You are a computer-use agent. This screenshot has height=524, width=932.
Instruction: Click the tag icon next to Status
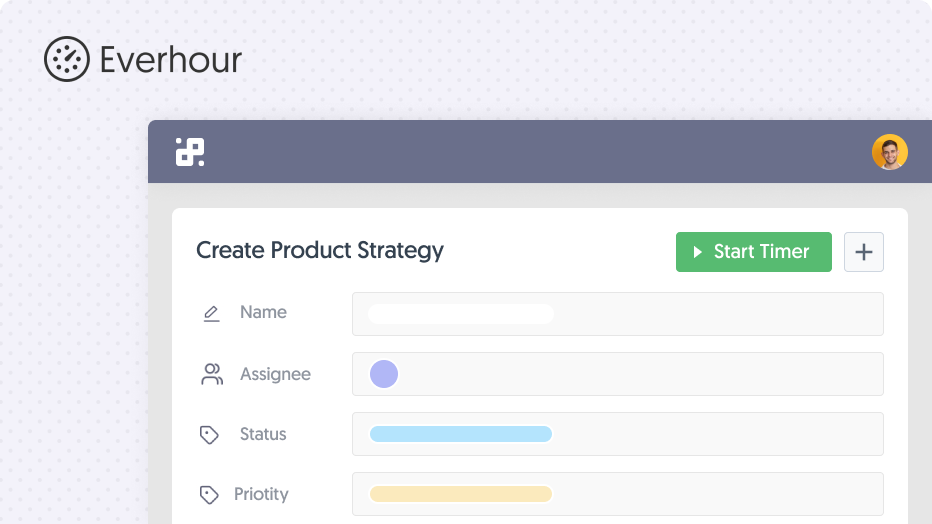(209, 434)
